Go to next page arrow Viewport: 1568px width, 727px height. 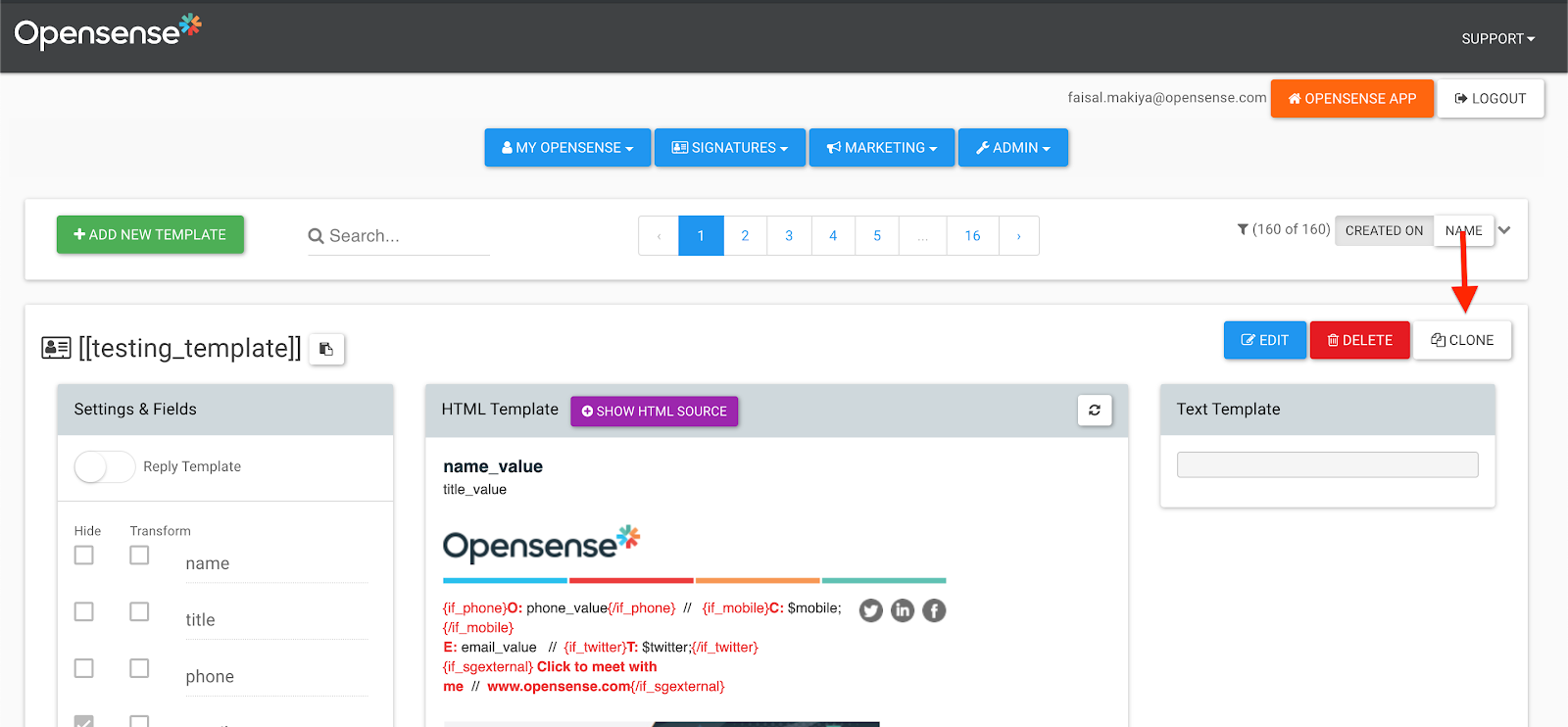tap(1019, 236)
